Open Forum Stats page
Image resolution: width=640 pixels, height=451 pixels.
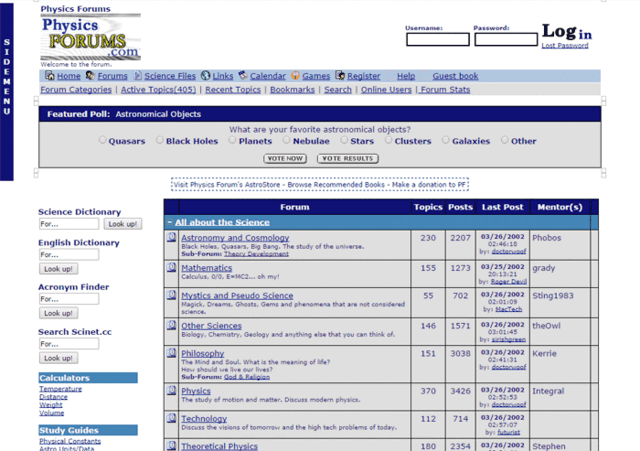(x=445, y=89)
